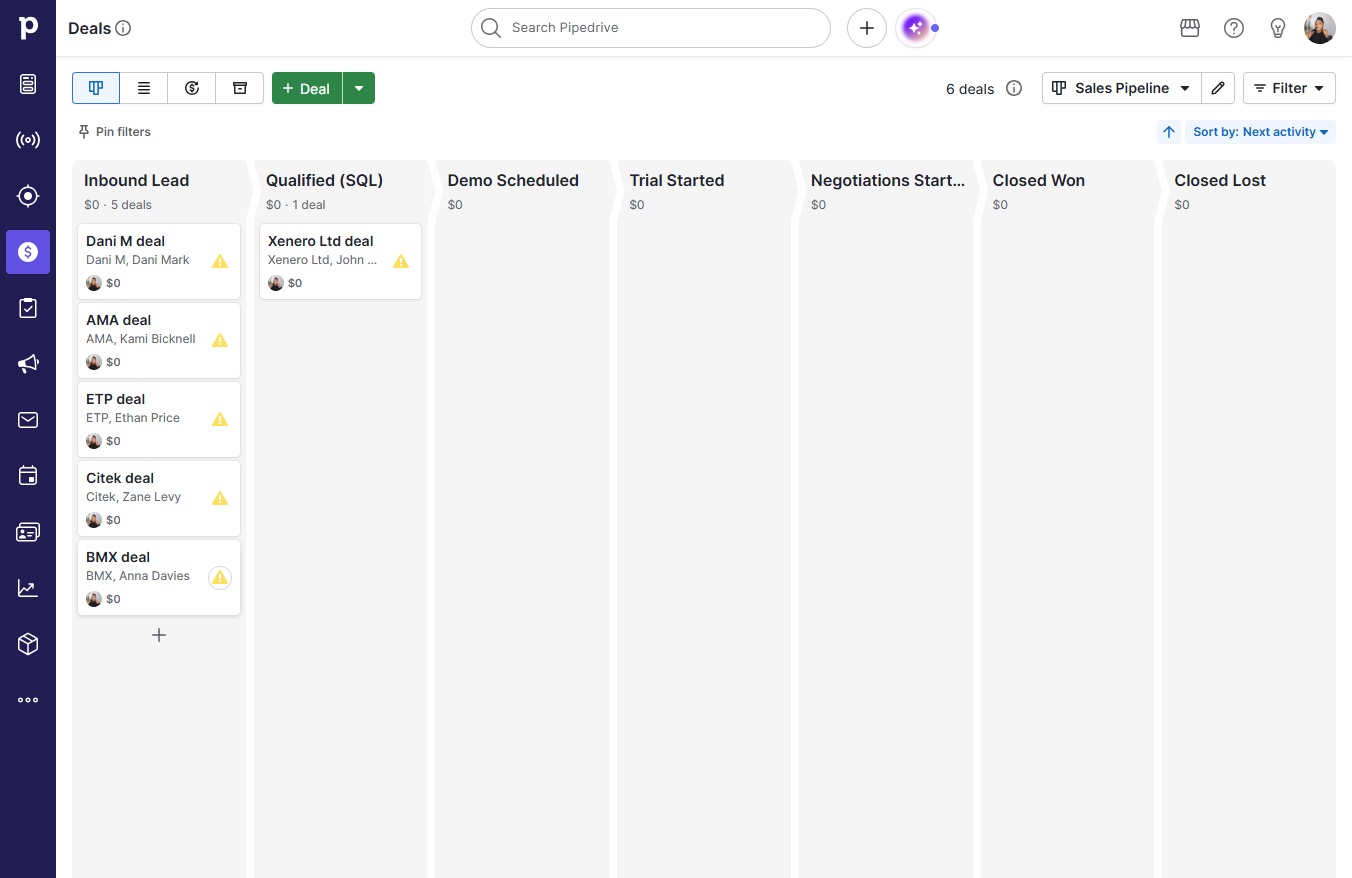Click Pin filters

pos(114,132)
